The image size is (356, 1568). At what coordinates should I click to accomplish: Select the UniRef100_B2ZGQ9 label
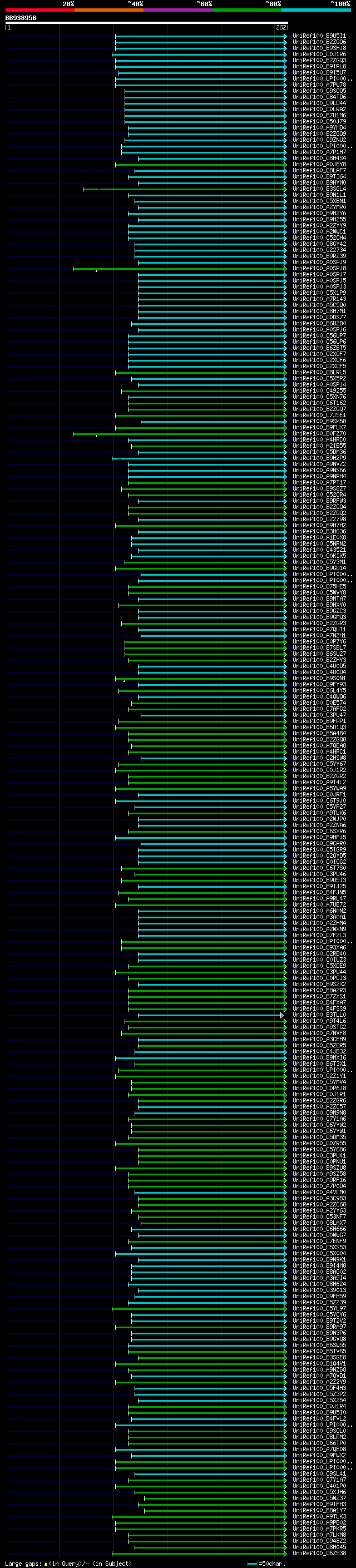(319, 134)
